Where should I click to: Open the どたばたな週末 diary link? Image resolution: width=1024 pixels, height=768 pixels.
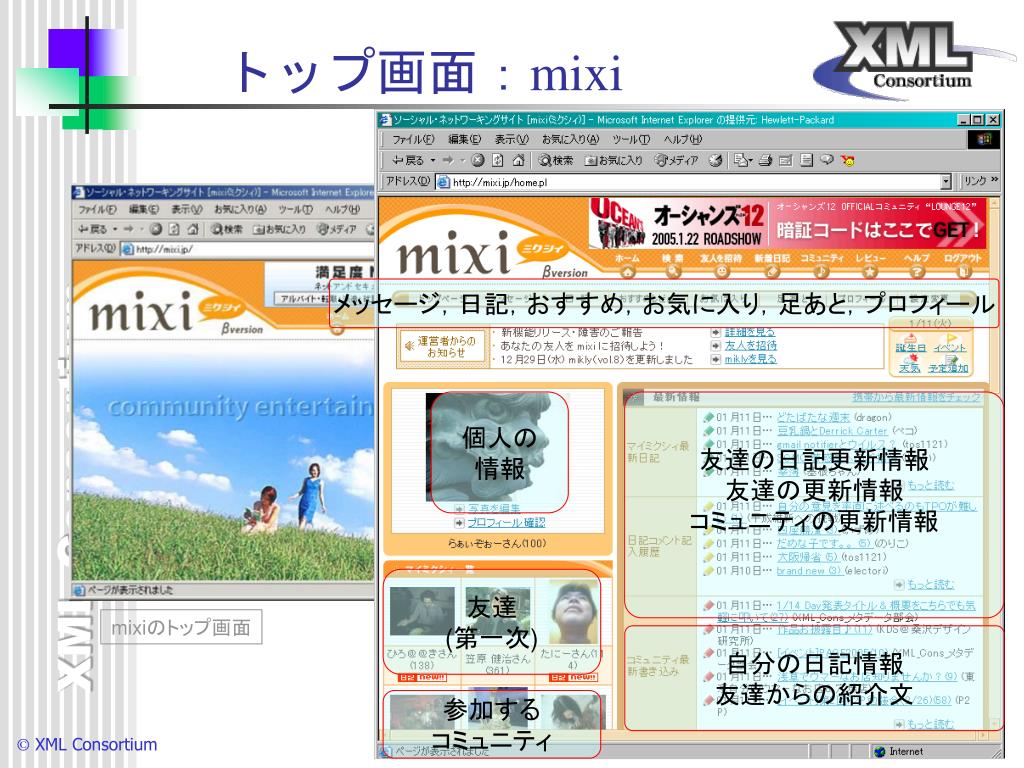coord(813,417)
